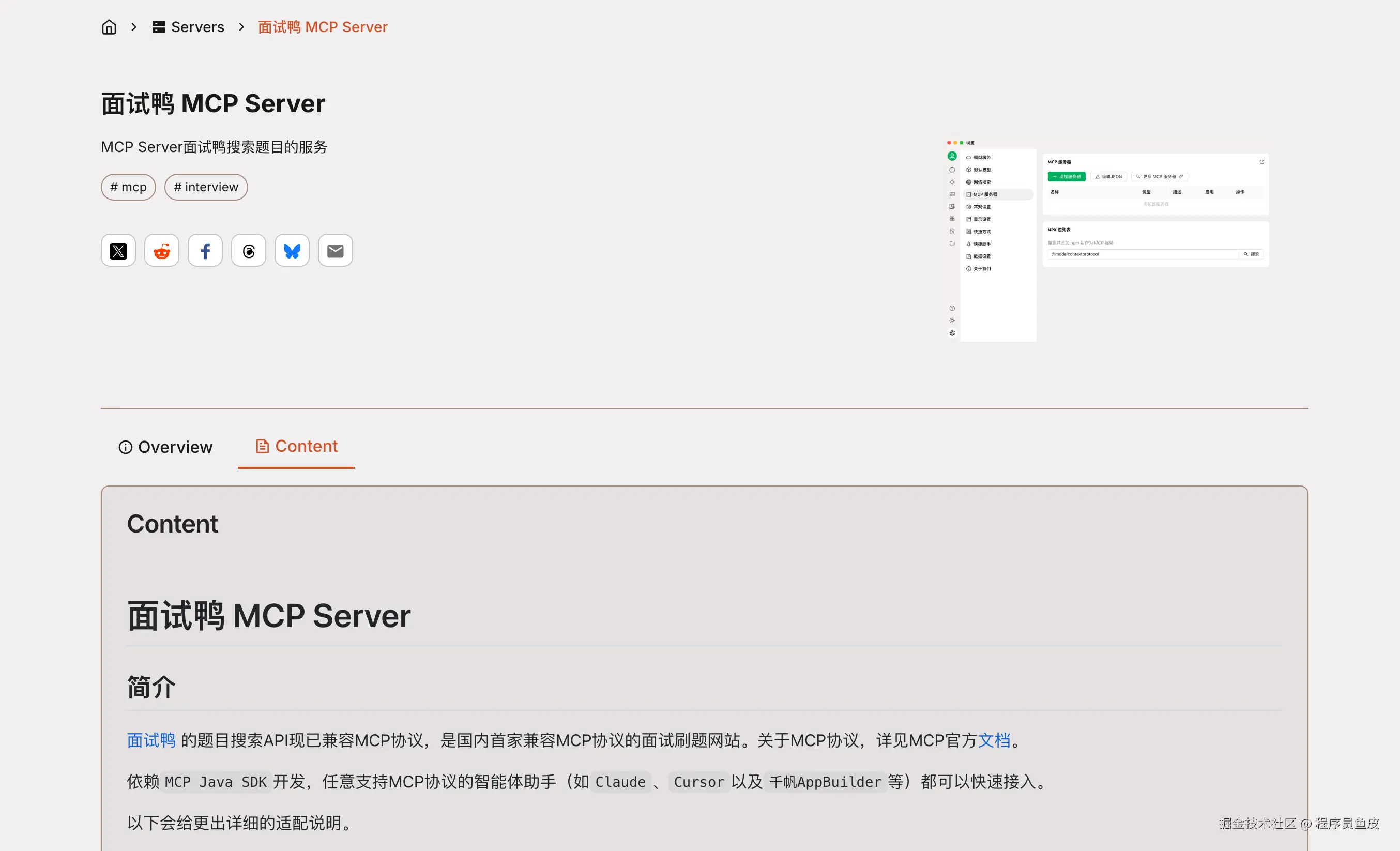1400x851 pixels.
Task: Select the # interview tag
Action: 206,187
